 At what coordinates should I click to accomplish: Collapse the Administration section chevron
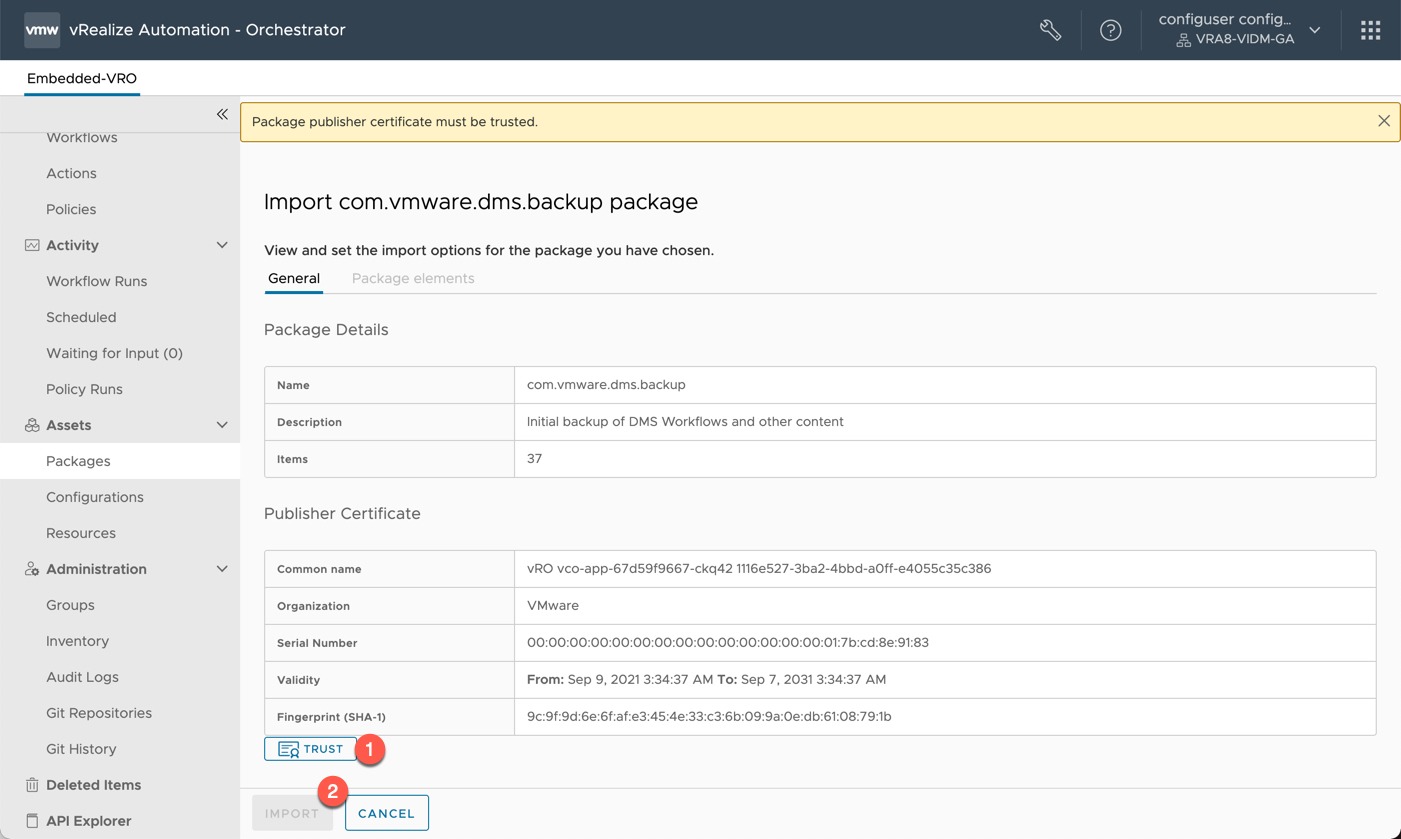click(x=222, y=569)
